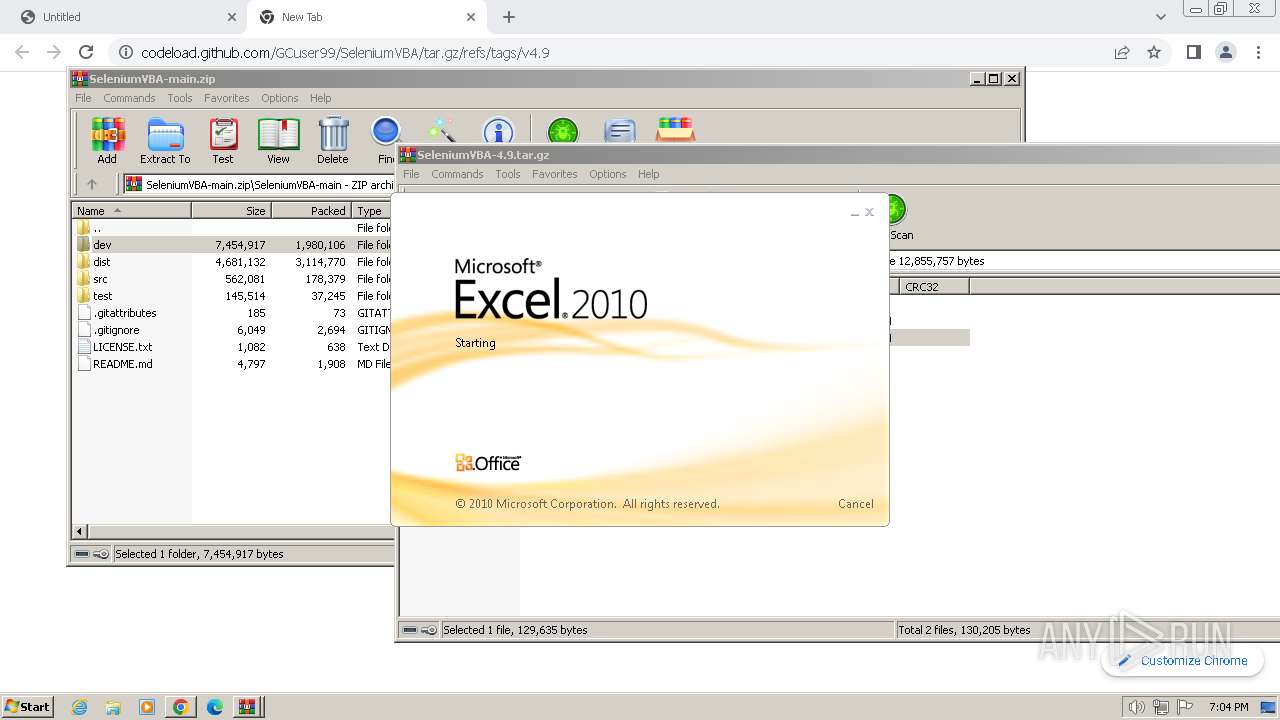This screenshot has height=720, width=1280.
Task: Open Chrome three-dot menu
Action: [1257, 52]
